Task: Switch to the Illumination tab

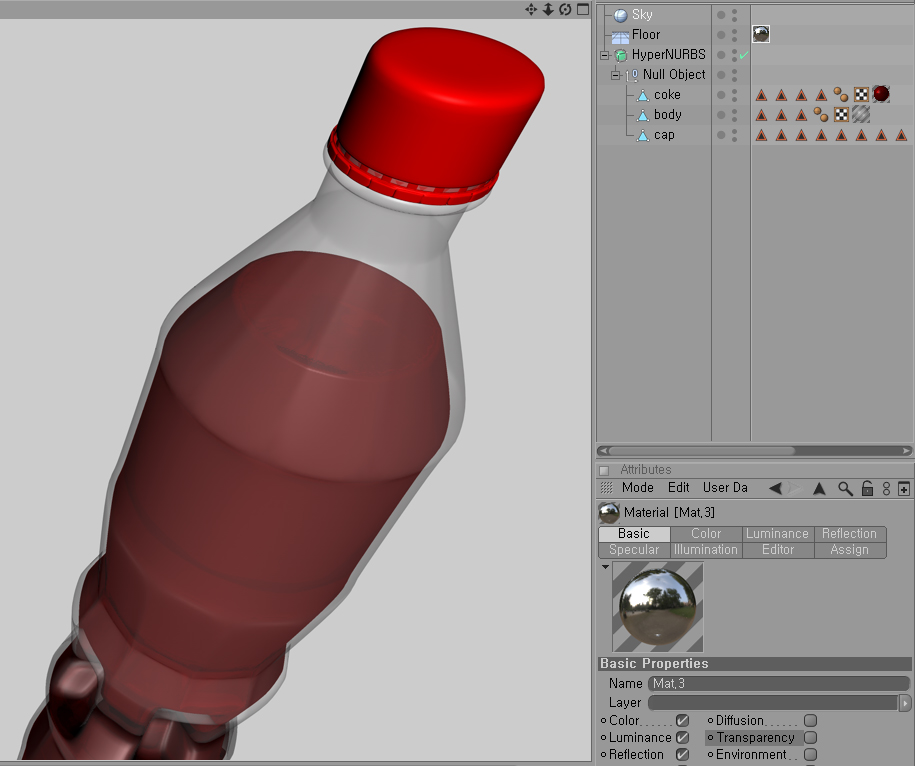Action: 706,550
